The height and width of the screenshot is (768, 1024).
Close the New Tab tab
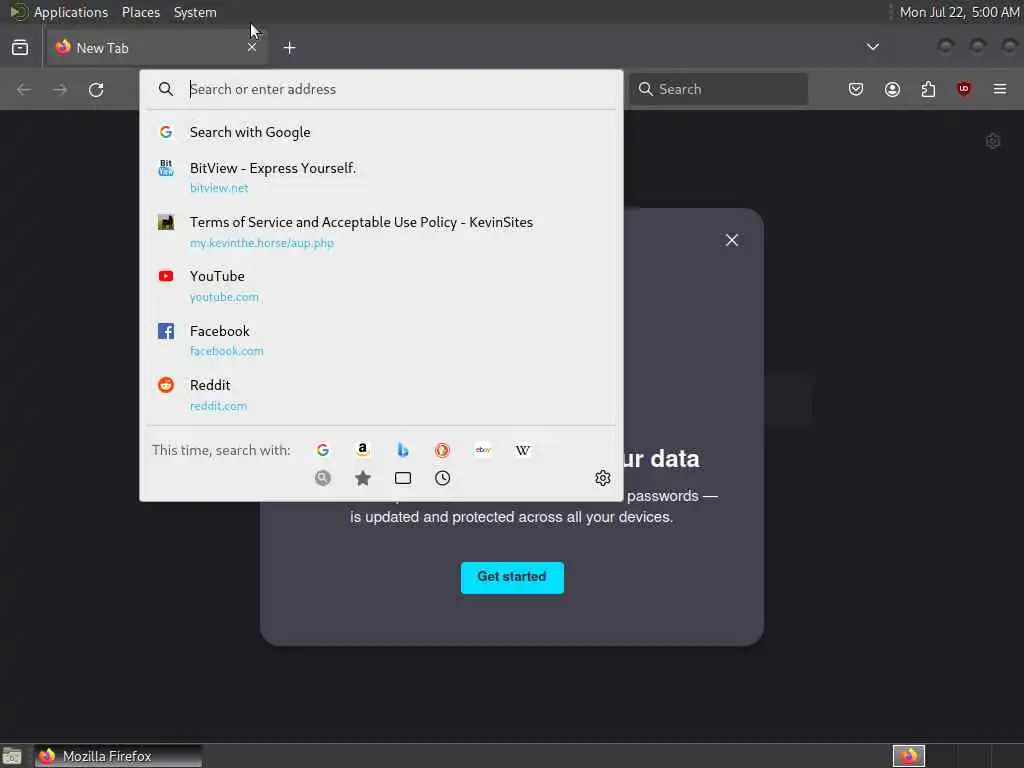click(x=252, y=48)
